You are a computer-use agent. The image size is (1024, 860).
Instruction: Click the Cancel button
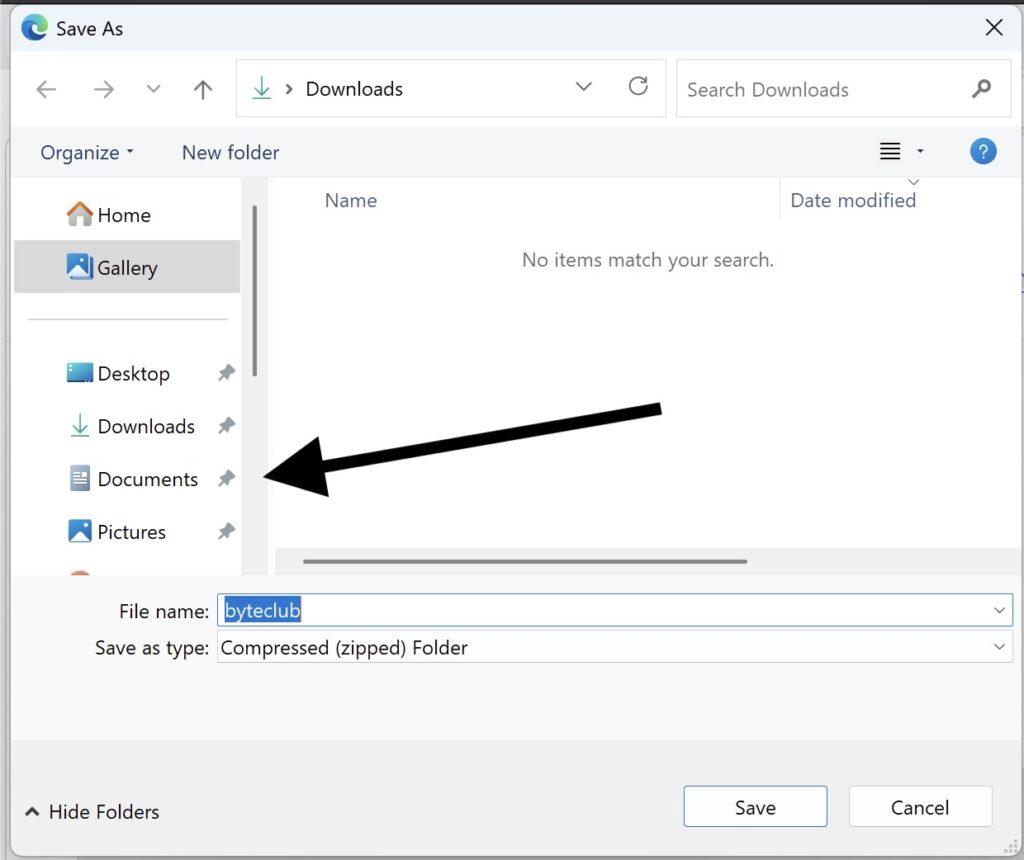tap(919, 807)
